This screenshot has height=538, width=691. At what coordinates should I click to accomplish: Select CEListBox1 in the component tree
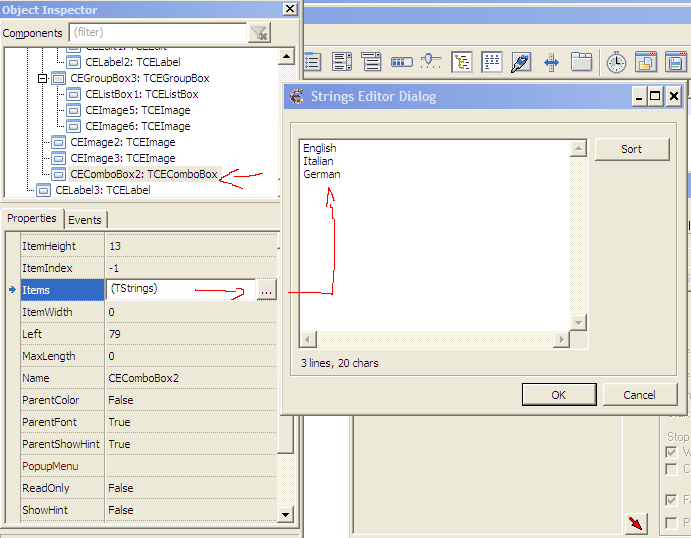click(x=141, y=94)
